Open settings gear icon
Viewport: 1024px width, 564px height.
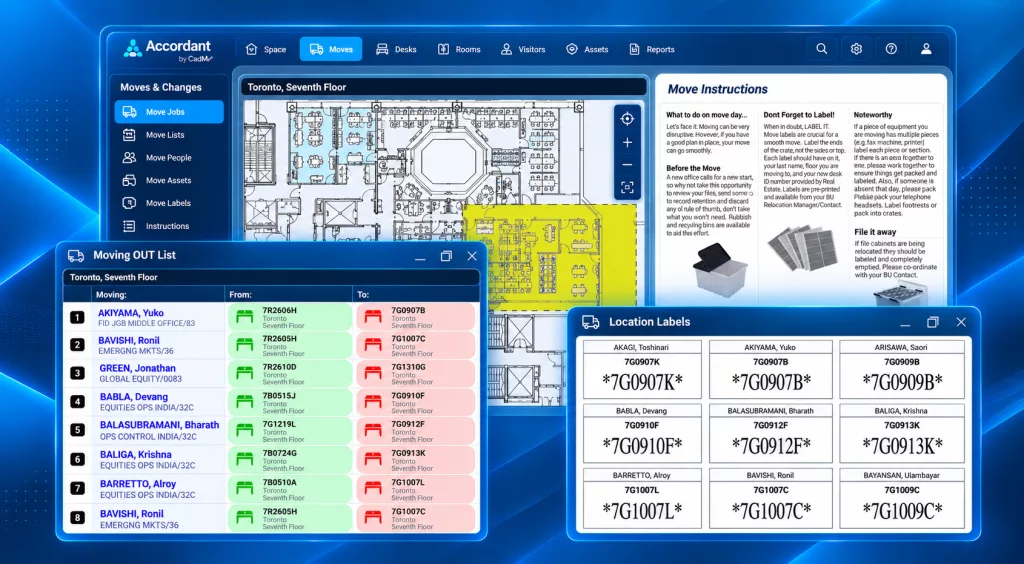tap(856, 49)
